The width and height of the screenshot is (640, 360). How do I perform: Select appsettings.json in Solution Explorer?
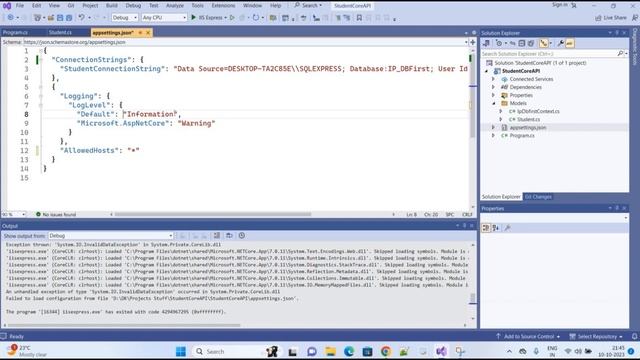[x=528, y=127]
